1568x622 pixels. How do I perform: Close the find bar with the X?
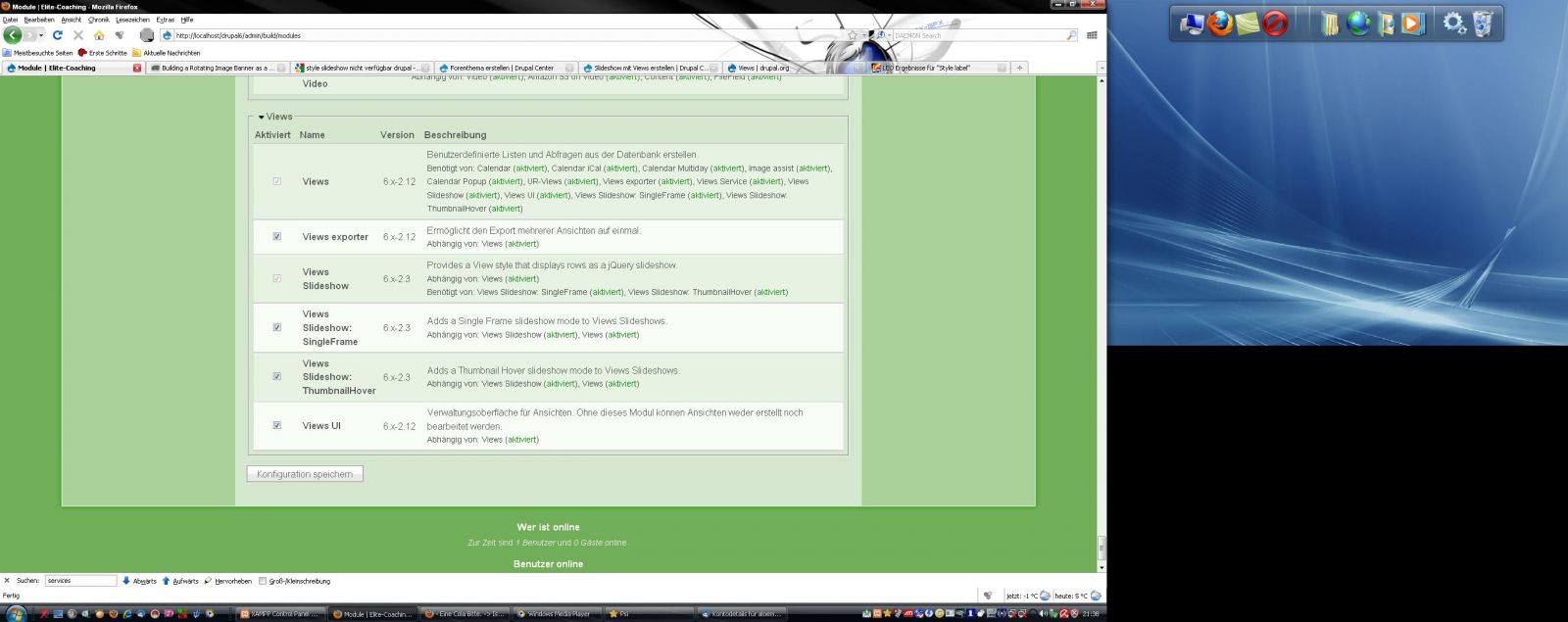point(7,581)
